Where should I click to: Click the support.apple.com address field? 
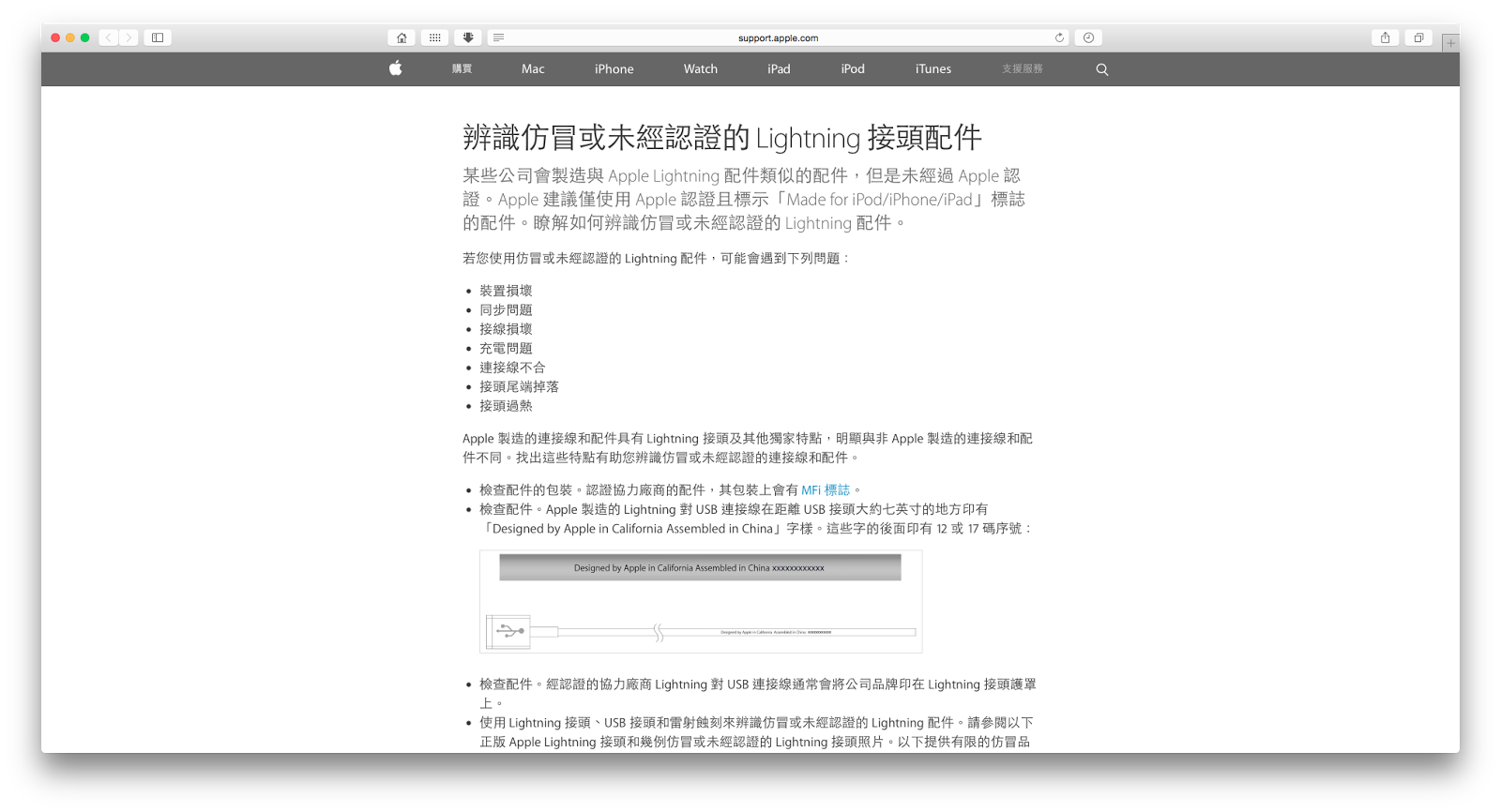pyautogui.click(x=778, y=38)
